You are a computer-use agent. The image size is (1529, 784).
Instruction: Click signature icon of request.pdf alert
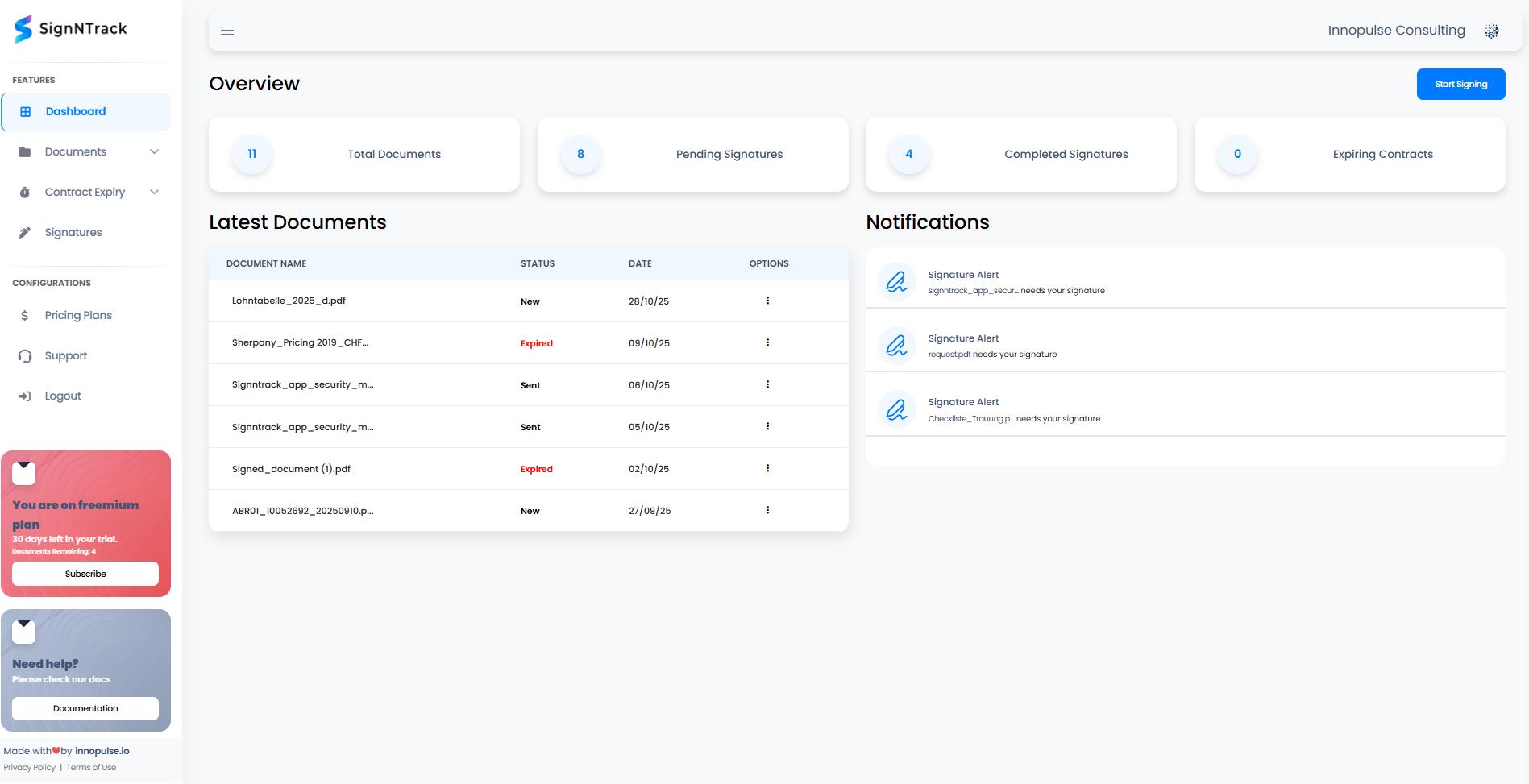coord(896,346)
